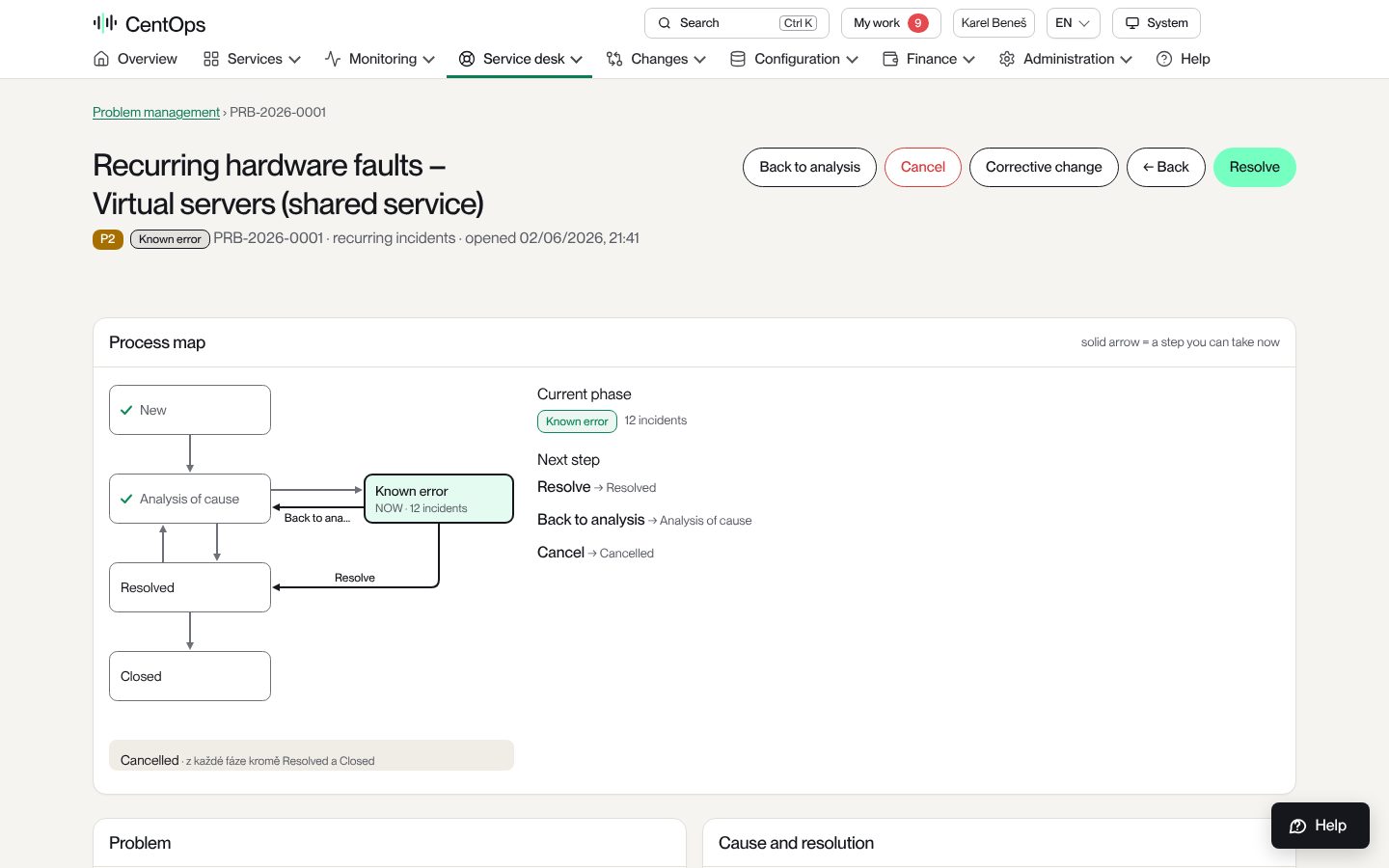Click the Service desk lifebuoy icon
Viewport: 1389px width, 868px height.
467,59
